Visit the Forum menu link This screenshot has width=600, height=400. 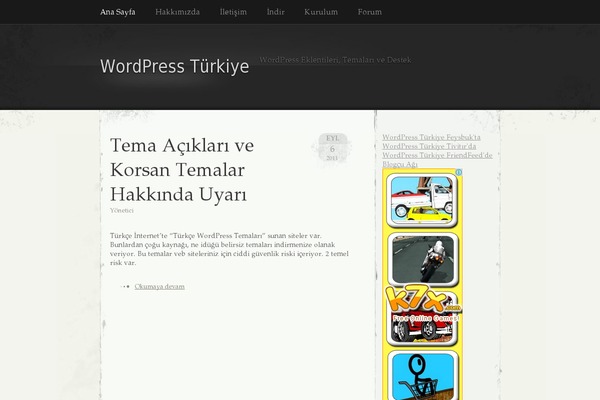point(370,12)
